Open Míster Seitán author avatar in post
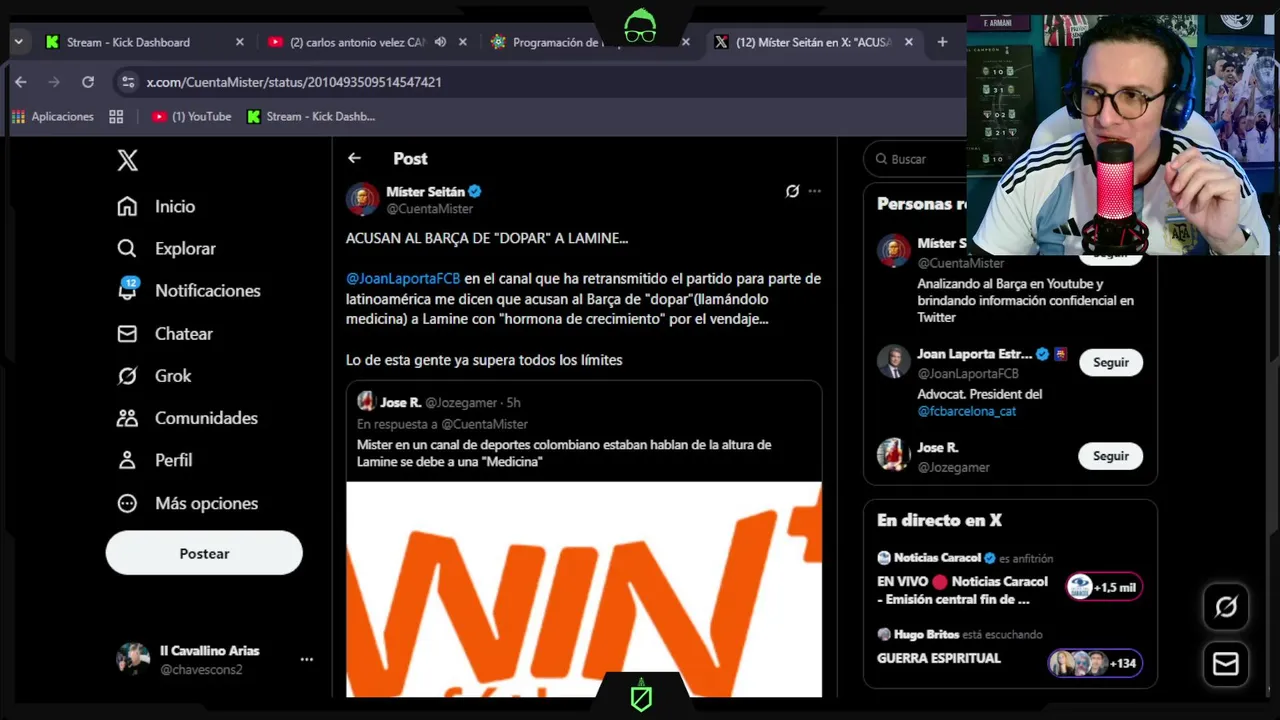The height and width of the screenshot is (720, 1280). tap(363, 199)
